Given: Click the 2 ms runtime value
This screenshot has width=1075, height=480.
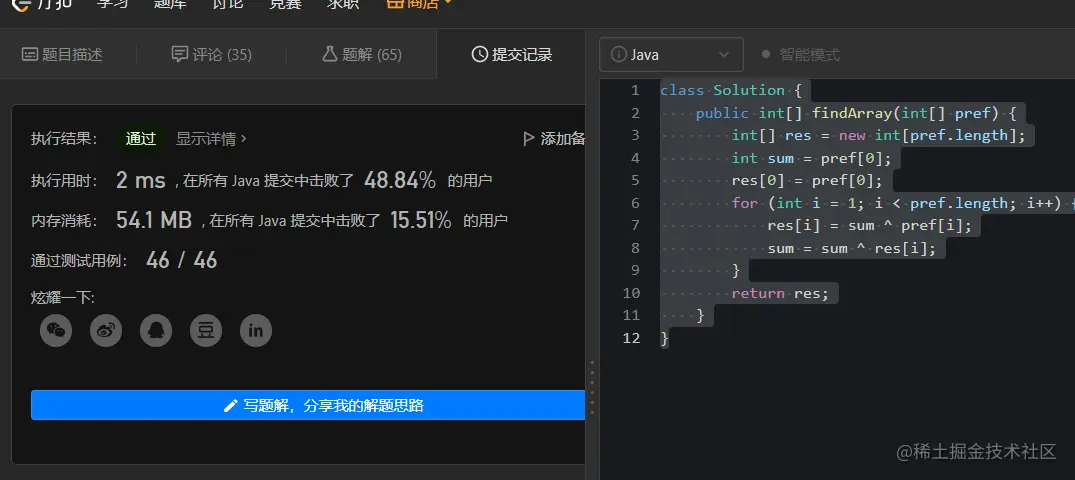Looking at the screenshot, I should click(141, 180).
